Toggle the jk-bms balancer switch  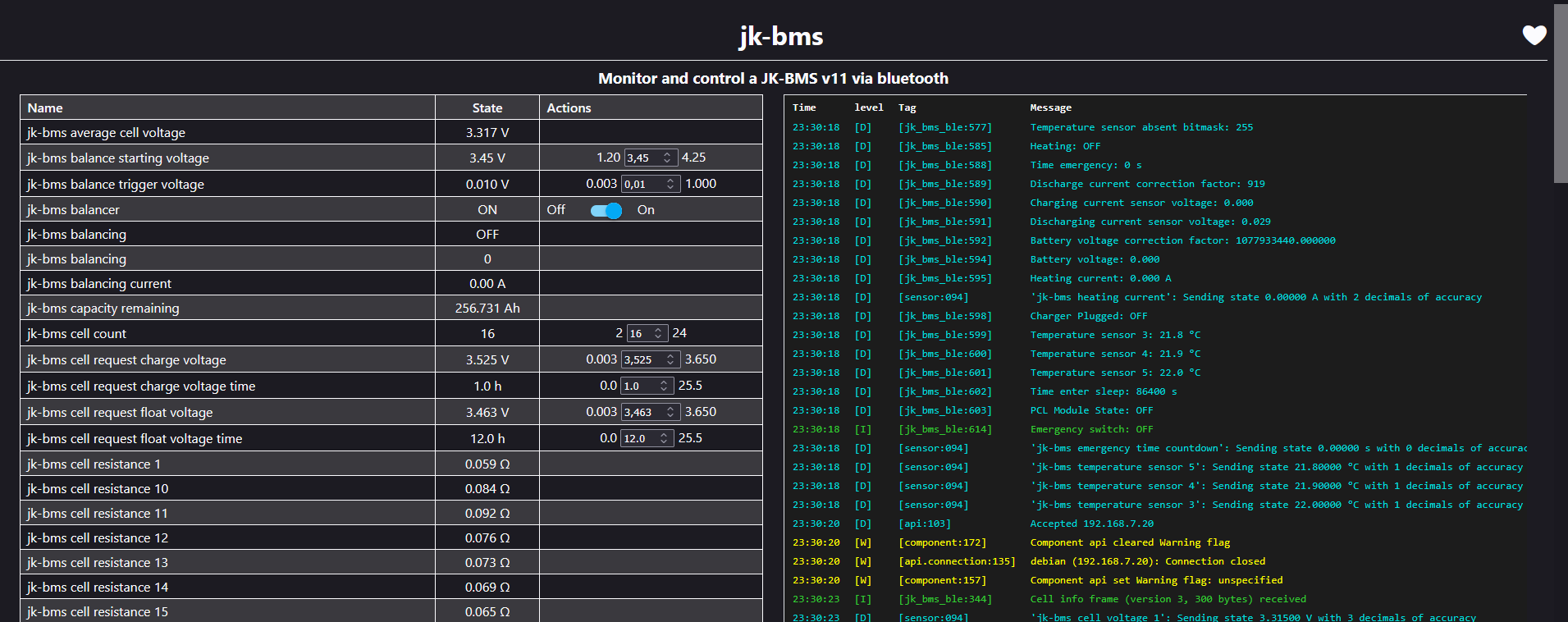point(606,211)
